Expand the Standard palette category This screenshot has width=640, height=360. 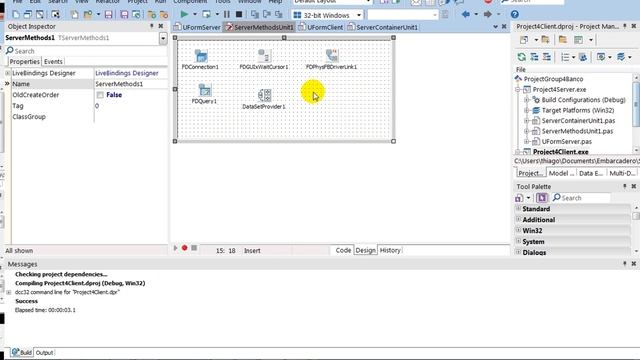[x=518, y=209]
